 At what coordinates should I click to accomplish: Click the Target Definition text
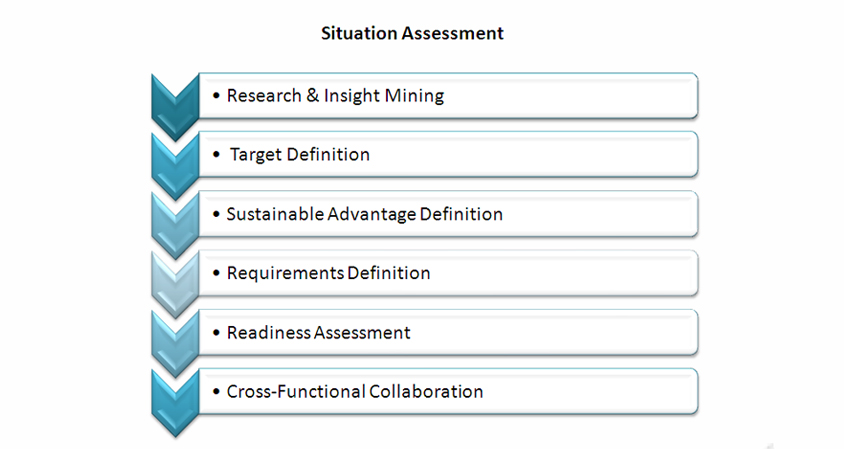[x=300, y=155]
